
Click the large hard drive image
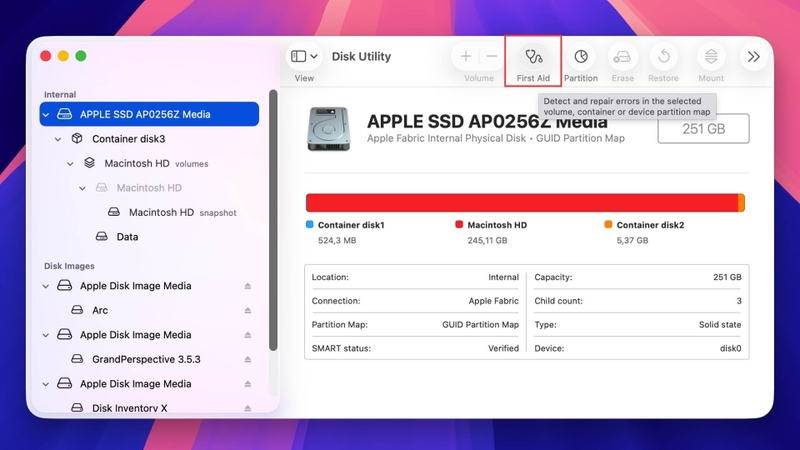point(329,129)
